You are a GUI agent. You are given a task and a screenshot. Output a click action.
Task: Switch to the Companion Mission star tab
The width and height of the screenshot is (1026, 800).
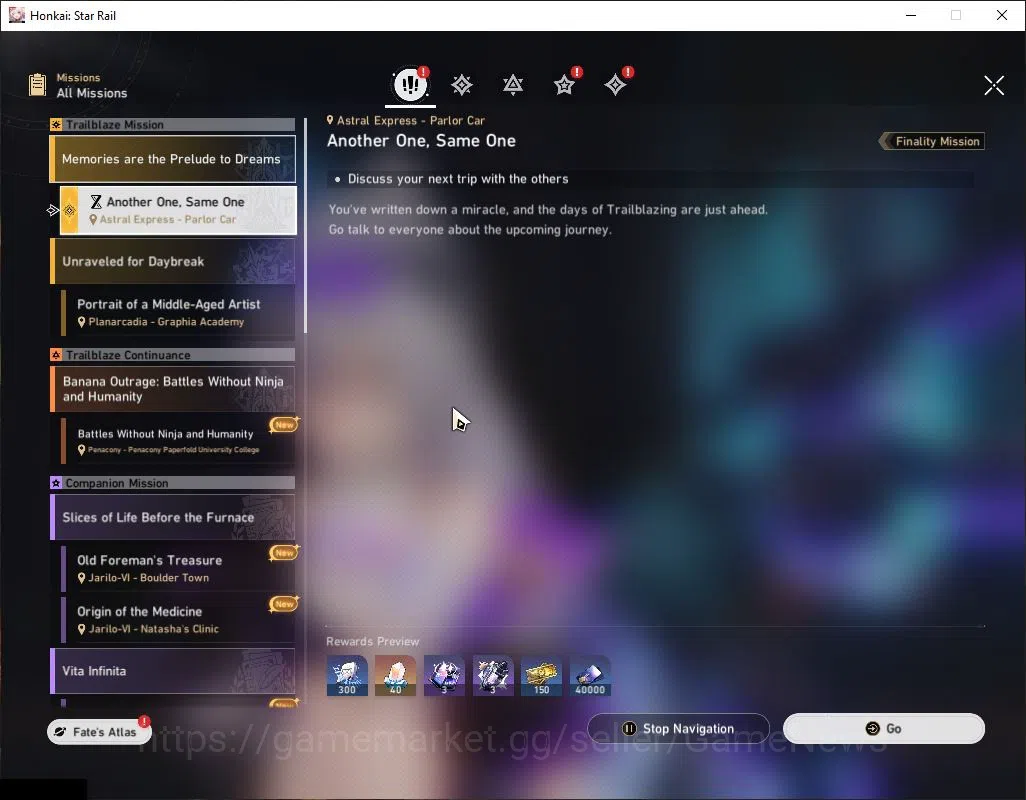tap(564, 85)
